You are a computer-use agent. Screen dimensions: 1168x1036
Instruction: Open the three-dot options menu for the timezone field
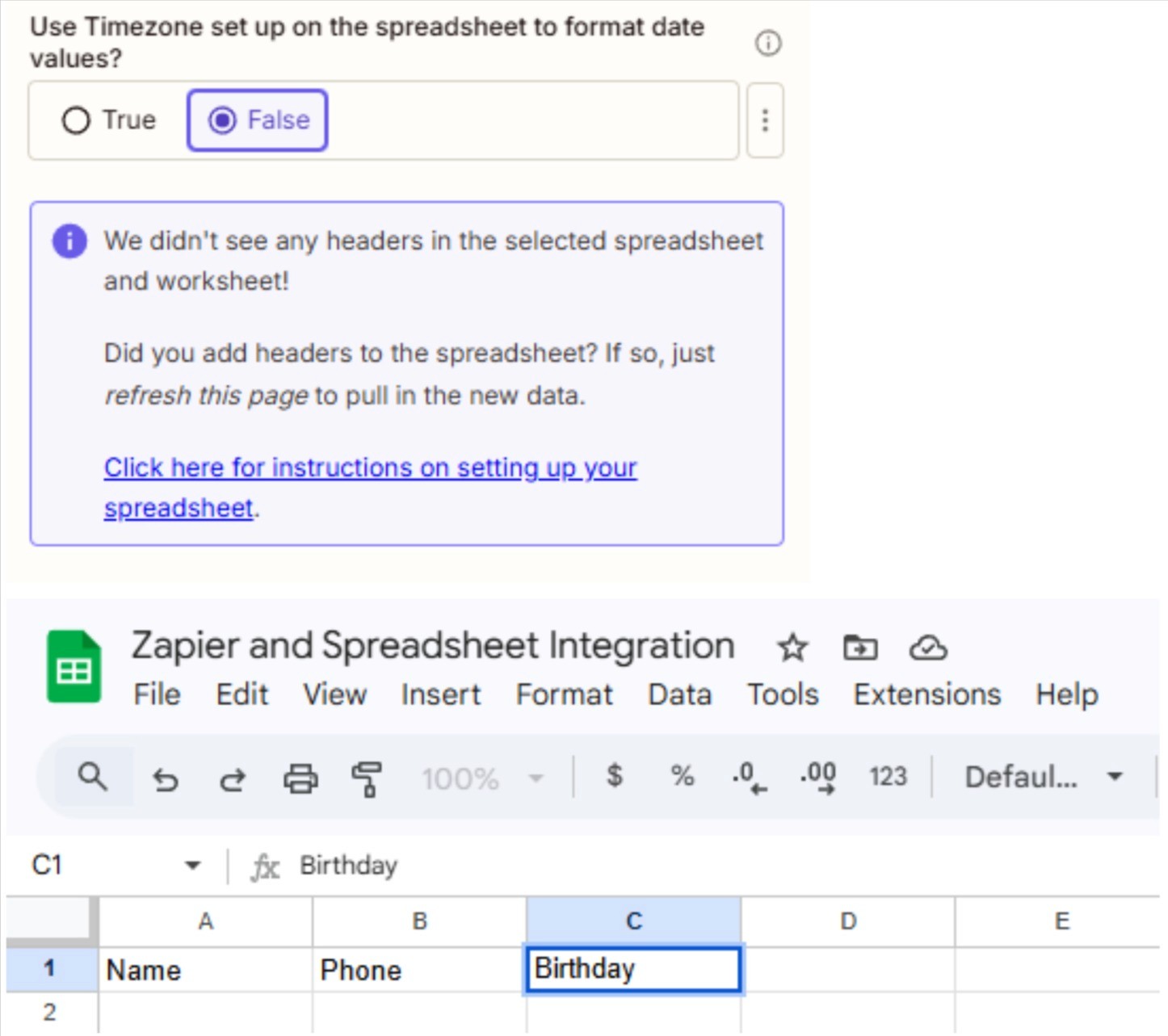pos(765,120)
